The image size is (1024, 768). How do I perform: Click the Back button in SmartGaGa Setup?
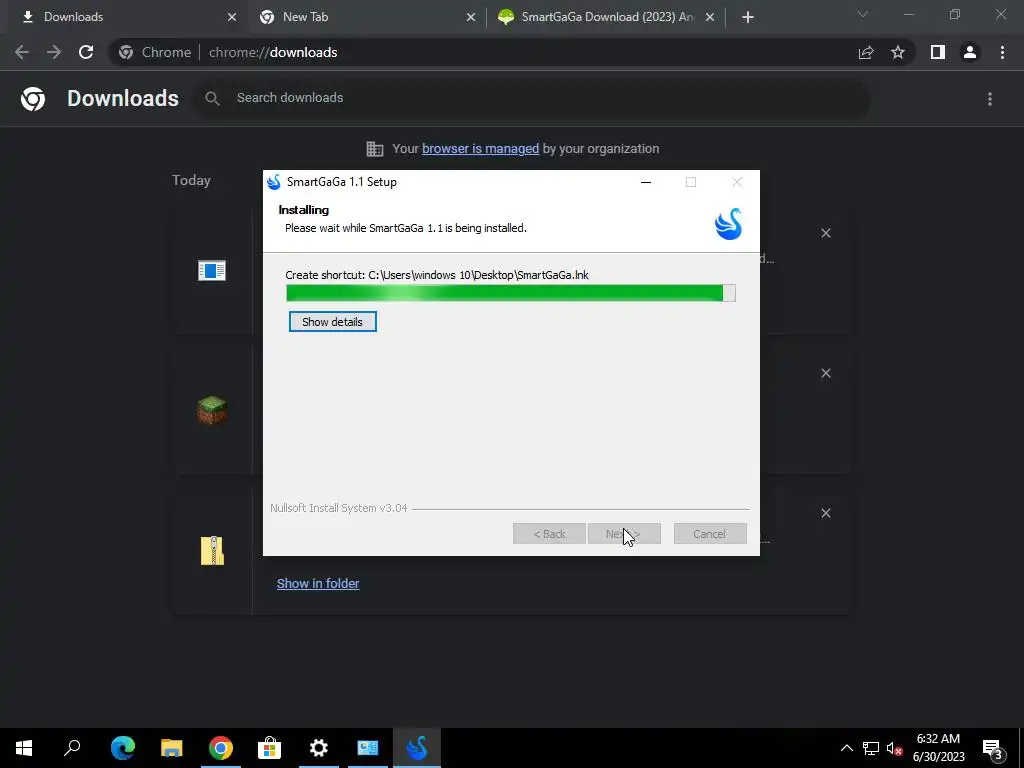point(549,534)
